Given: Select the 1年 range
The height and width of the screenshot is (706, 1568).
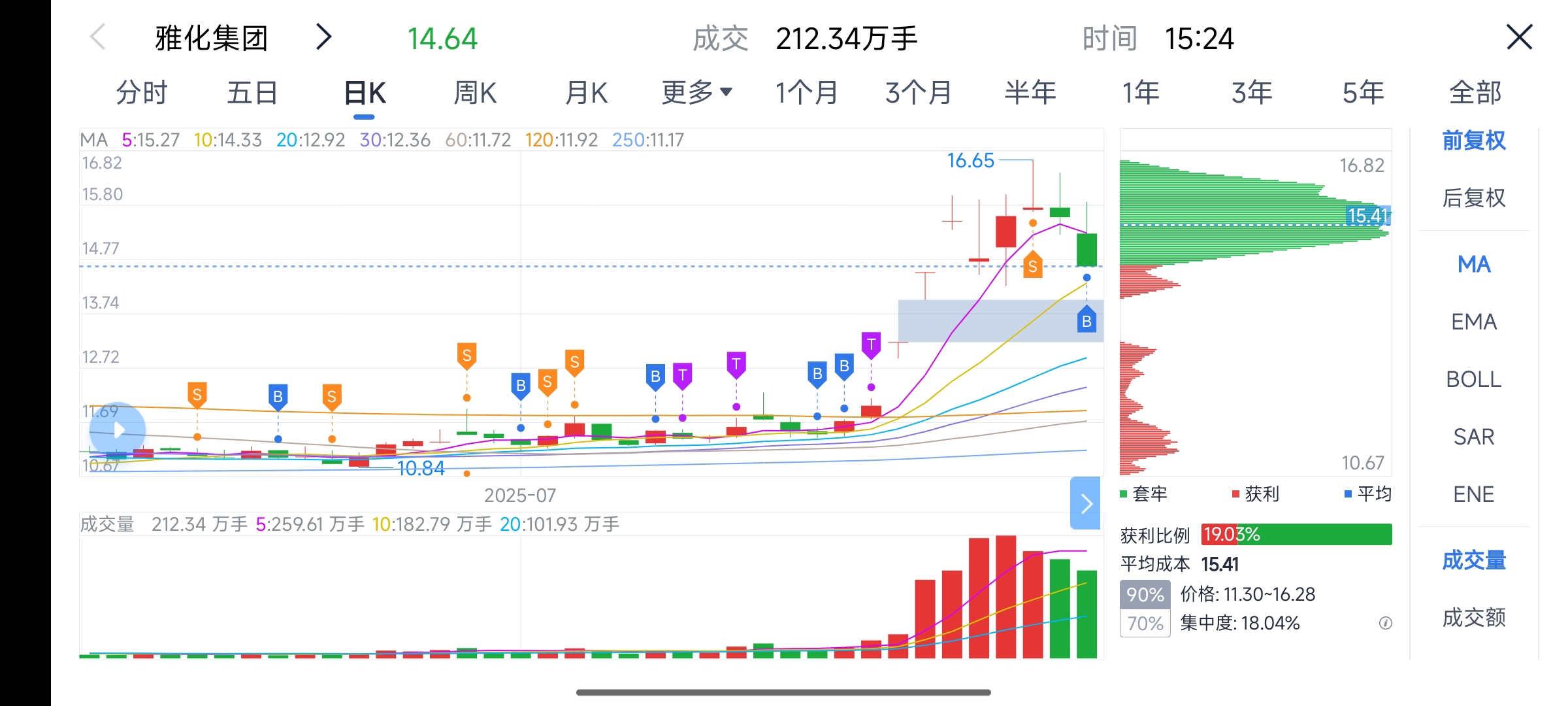Looking at the screenshot, I should [1141, 92].
